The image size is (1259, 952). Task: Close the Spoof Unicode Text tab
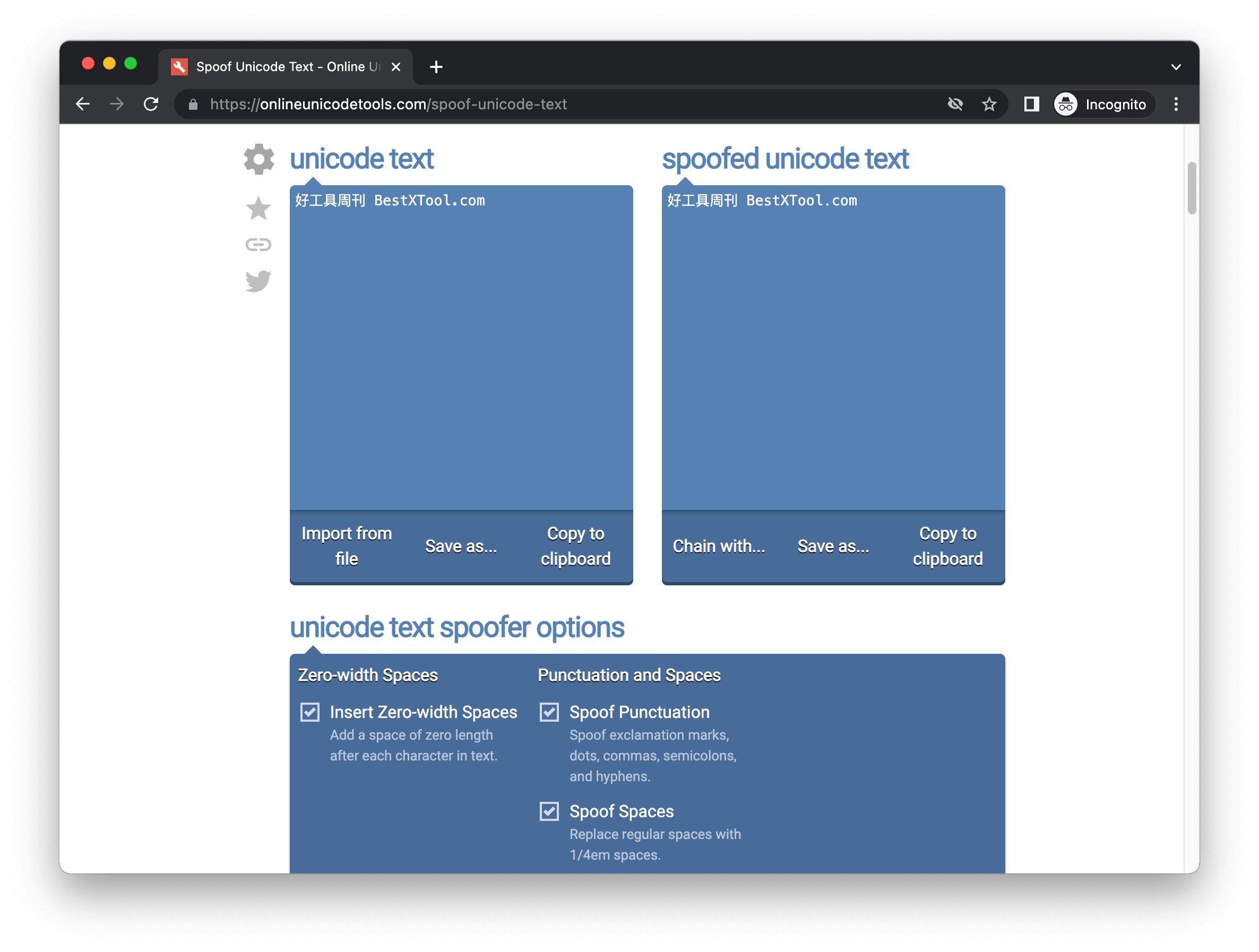pyautogui.click(x=395, y=67)
